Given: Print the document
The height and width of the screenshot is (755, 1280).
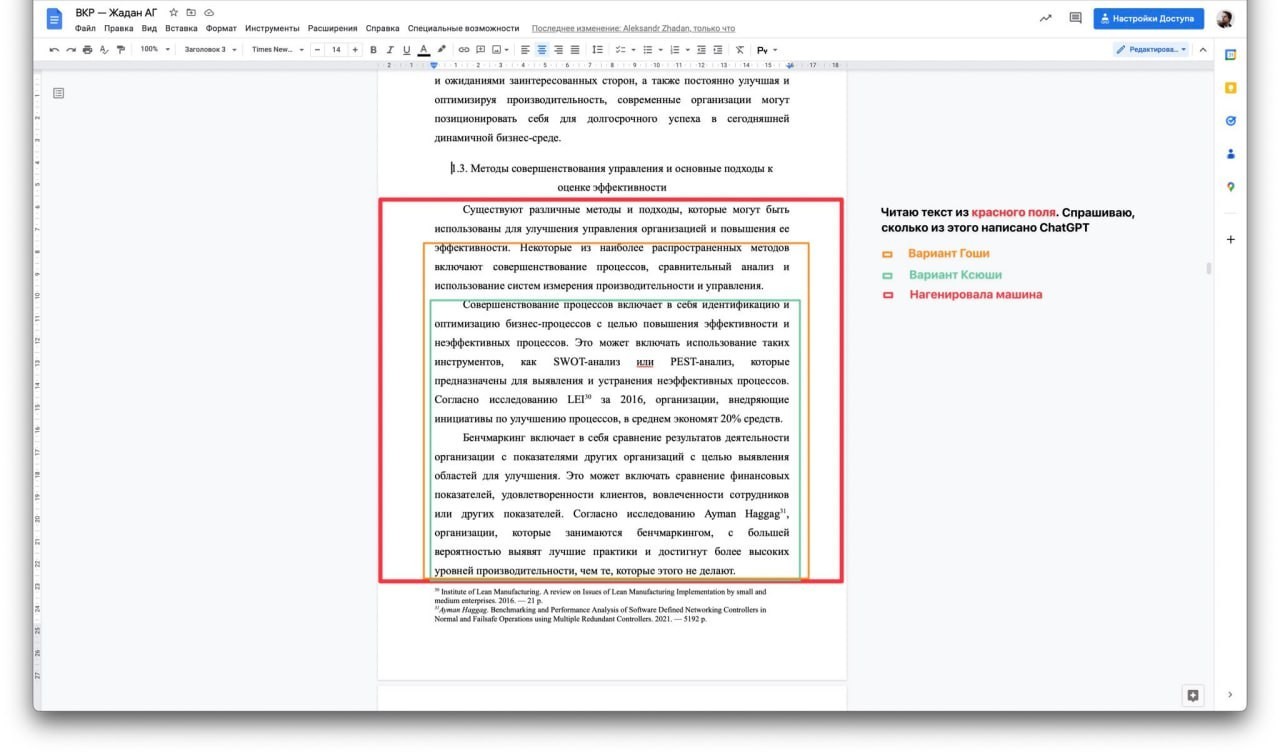Looking at the screenshot, I should (87, 50).
